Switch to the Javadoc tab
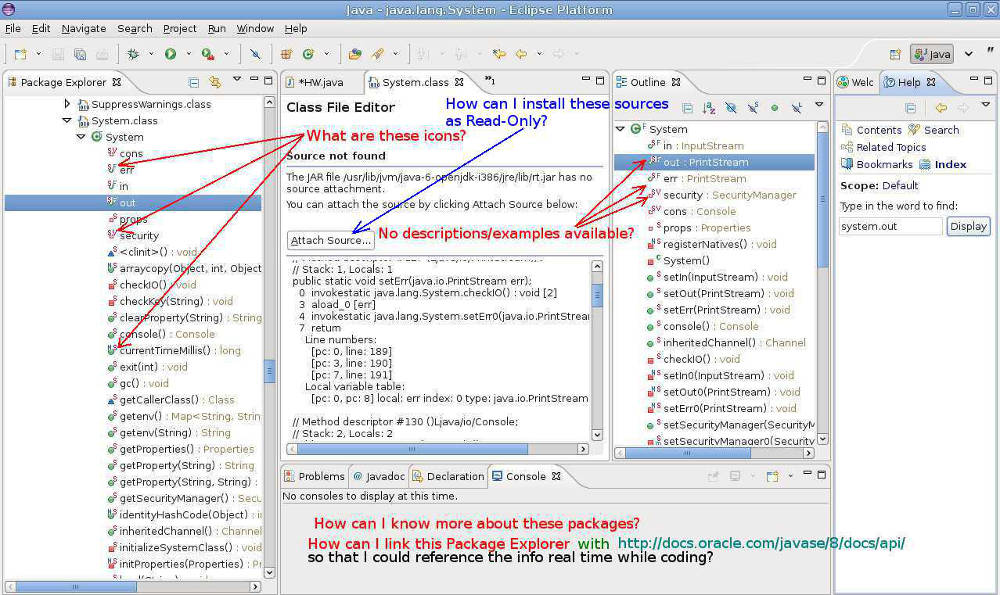Viewport: 1000px width, 595px height. pyautogui.click(x=379, y=476)
